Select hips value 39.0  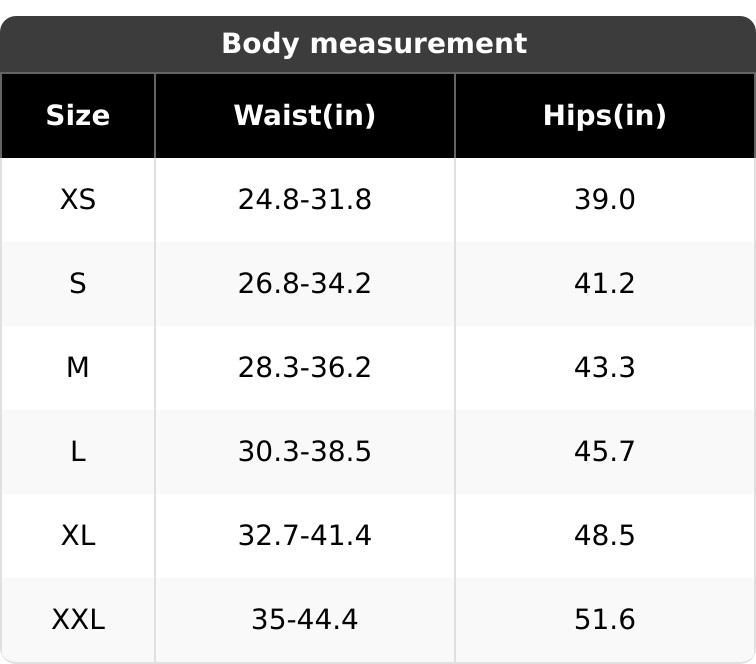[x=604, y=200]
